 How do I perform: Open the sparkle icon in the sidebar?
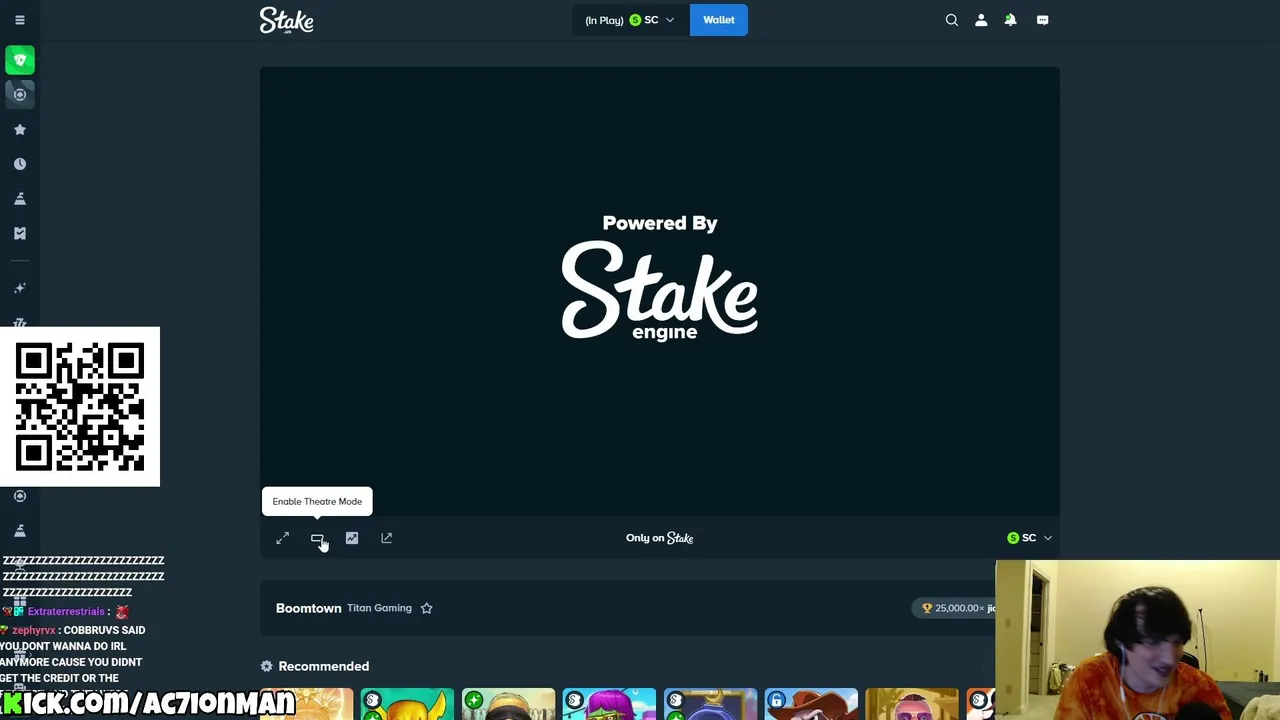[20, 288]
